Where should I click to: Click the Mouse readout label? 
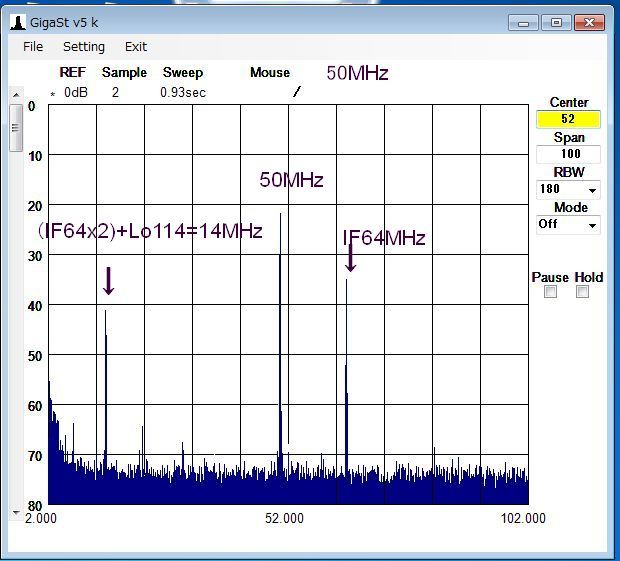(x=270, y=72)
